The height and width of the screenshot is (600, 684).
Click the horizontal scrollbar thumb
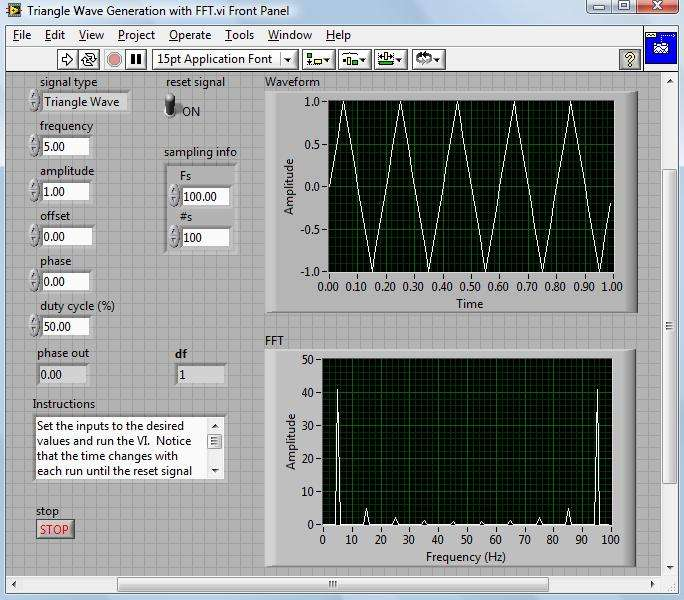[x=333, y=584]
